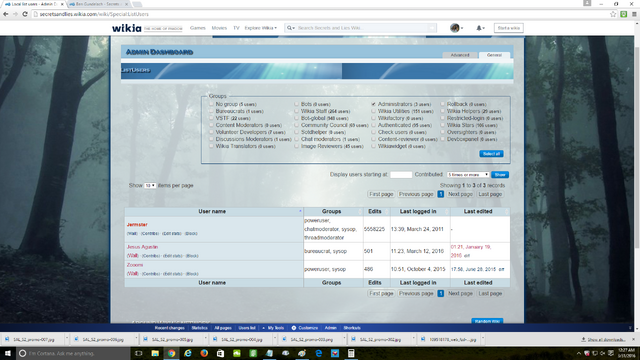Image resolution: width=640 pixels, height=360 pixels.
Task: Open the notifications bell icon
Action: [479, 28]
